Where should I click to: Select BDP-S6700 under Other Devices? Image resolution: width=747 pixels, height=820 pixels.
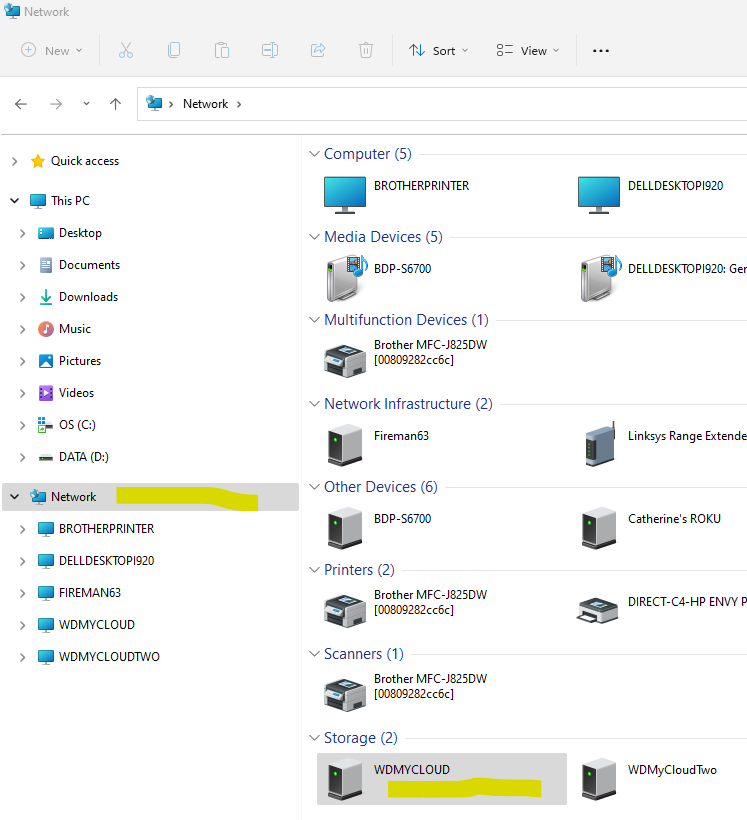(x=345, y=528)
